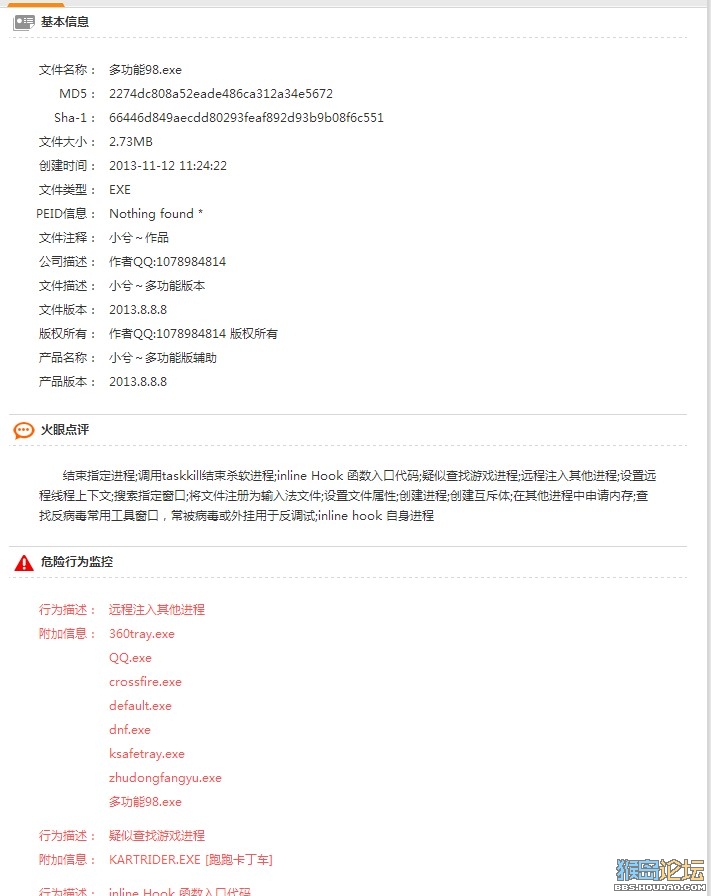Click the ksafetray.exe entry
Screen dimensions: 711x896
pos(147,754)
